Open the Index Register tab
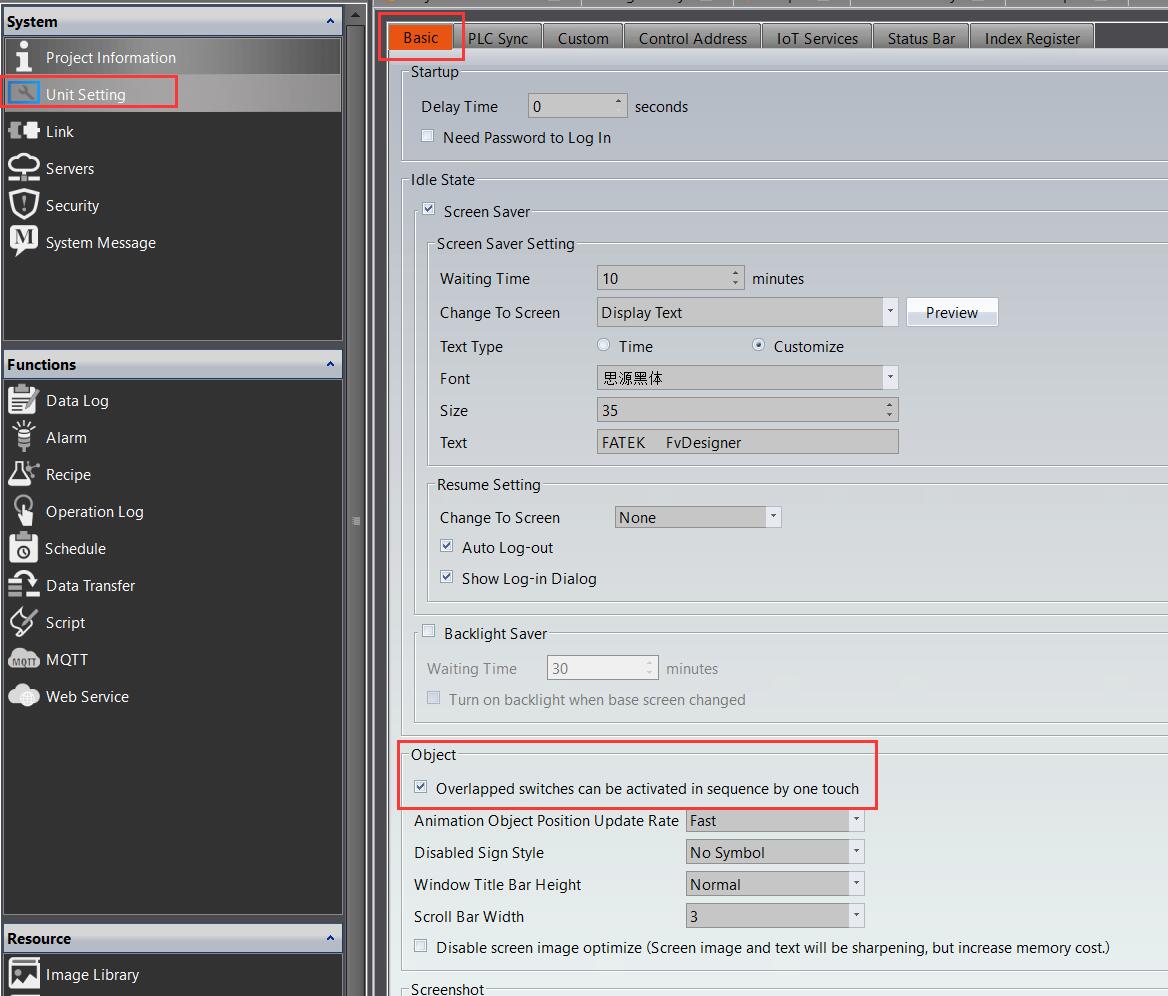 pos(1032,39)
